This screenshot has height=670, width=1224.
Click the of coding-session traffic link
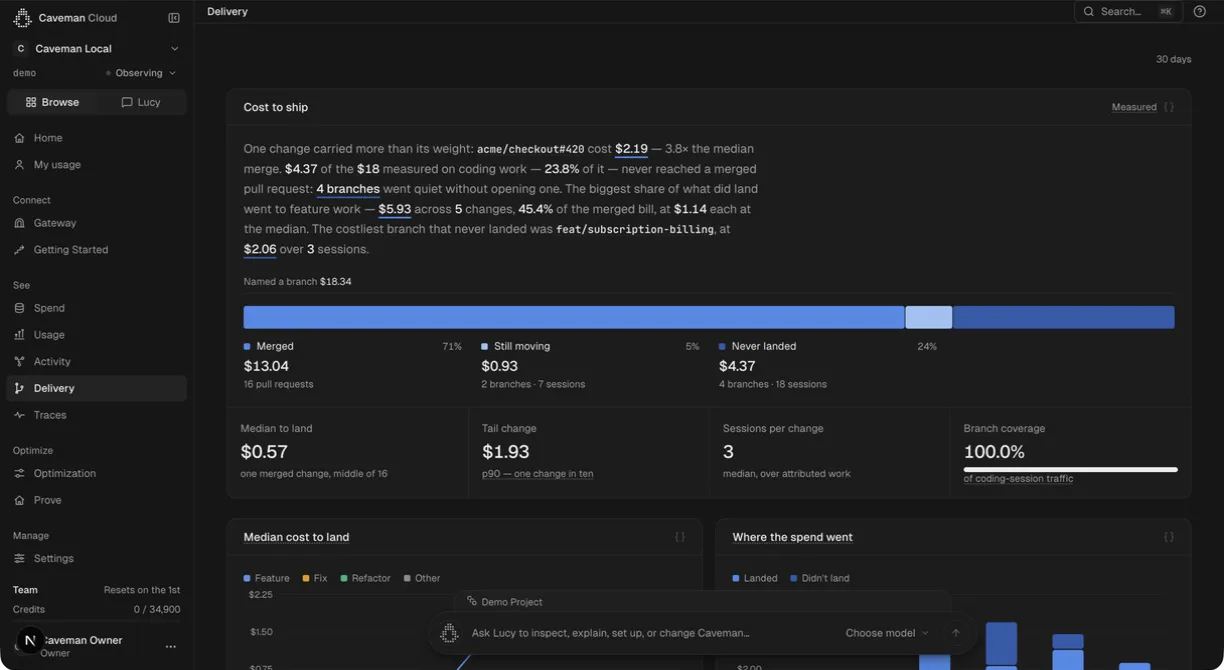(x=1018, y=479)
